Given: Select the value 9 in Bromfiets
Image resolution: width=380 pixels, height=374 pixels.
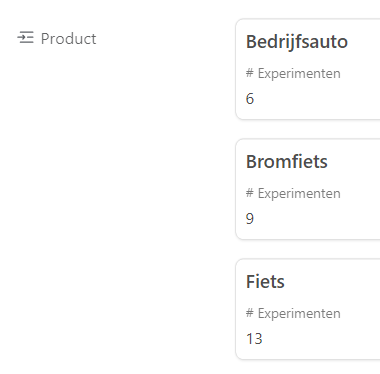Looking at the screenshot, I should 250,219.
